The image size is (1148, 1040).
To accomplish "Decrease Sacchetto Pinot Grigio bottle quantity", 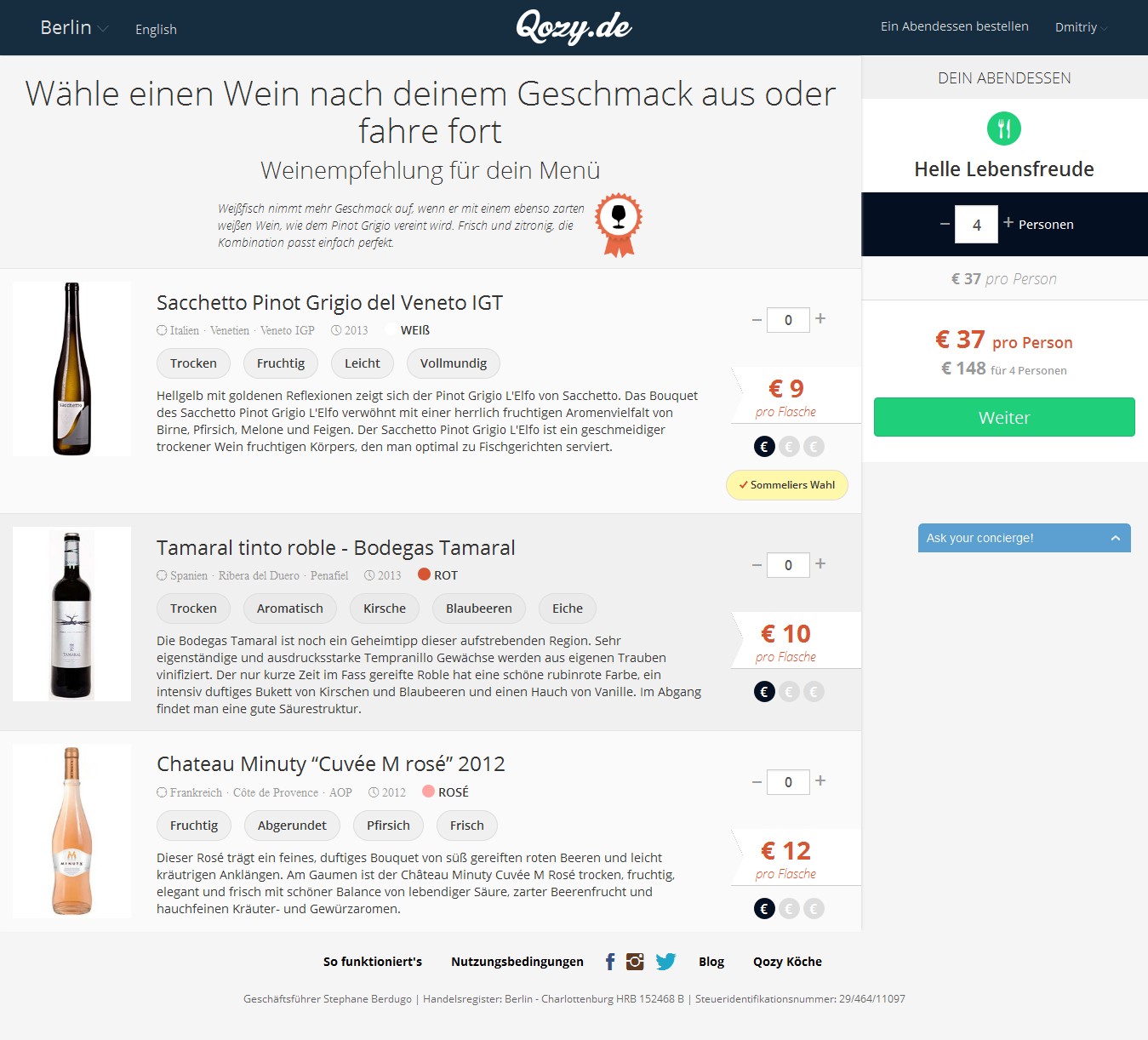I will pyautogui.click(x=757, y=320).
